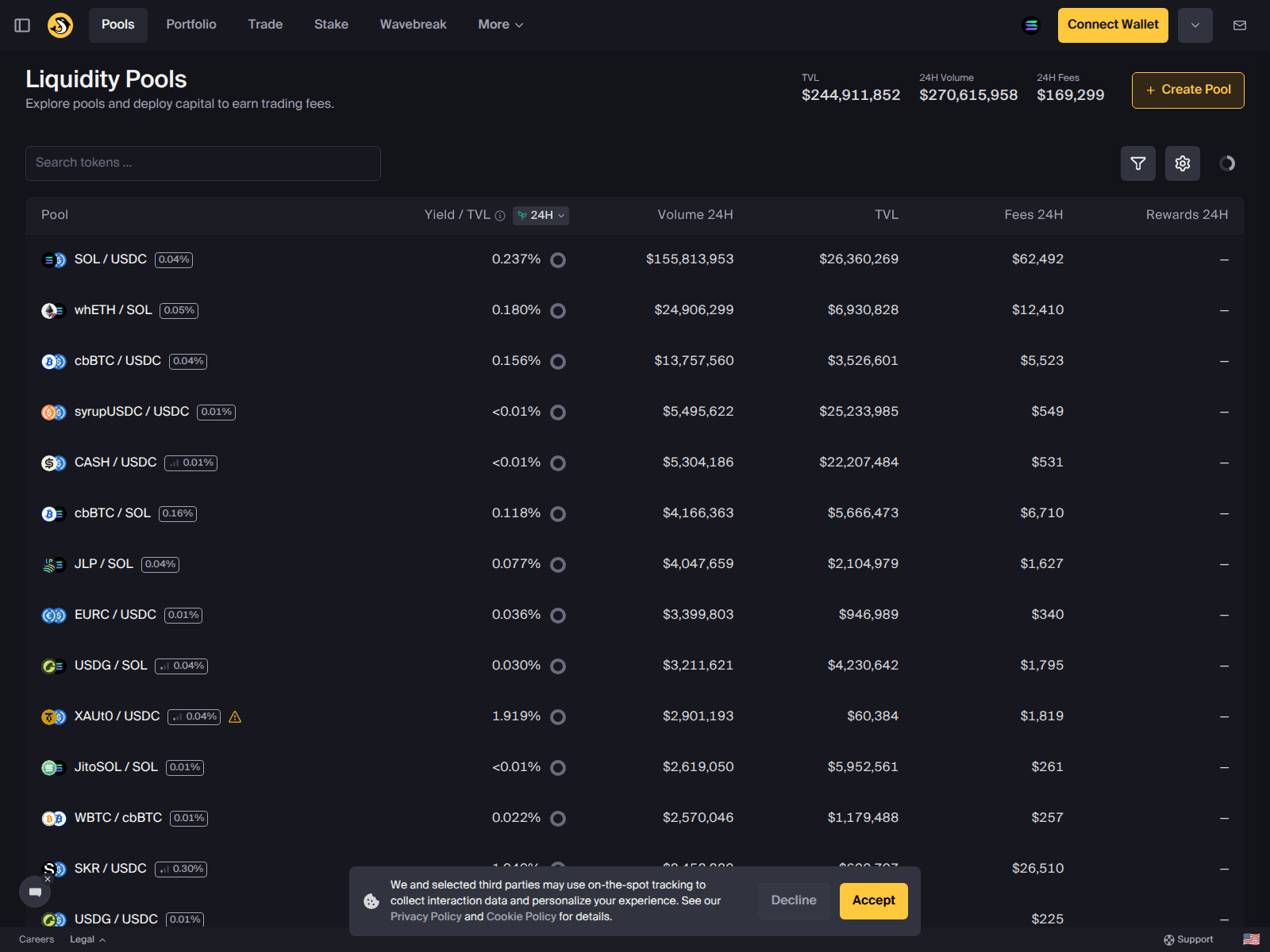This screenshot has height=952, width=1270.
Task: Open the pool settings gear icon
Action: point(1183,163)
